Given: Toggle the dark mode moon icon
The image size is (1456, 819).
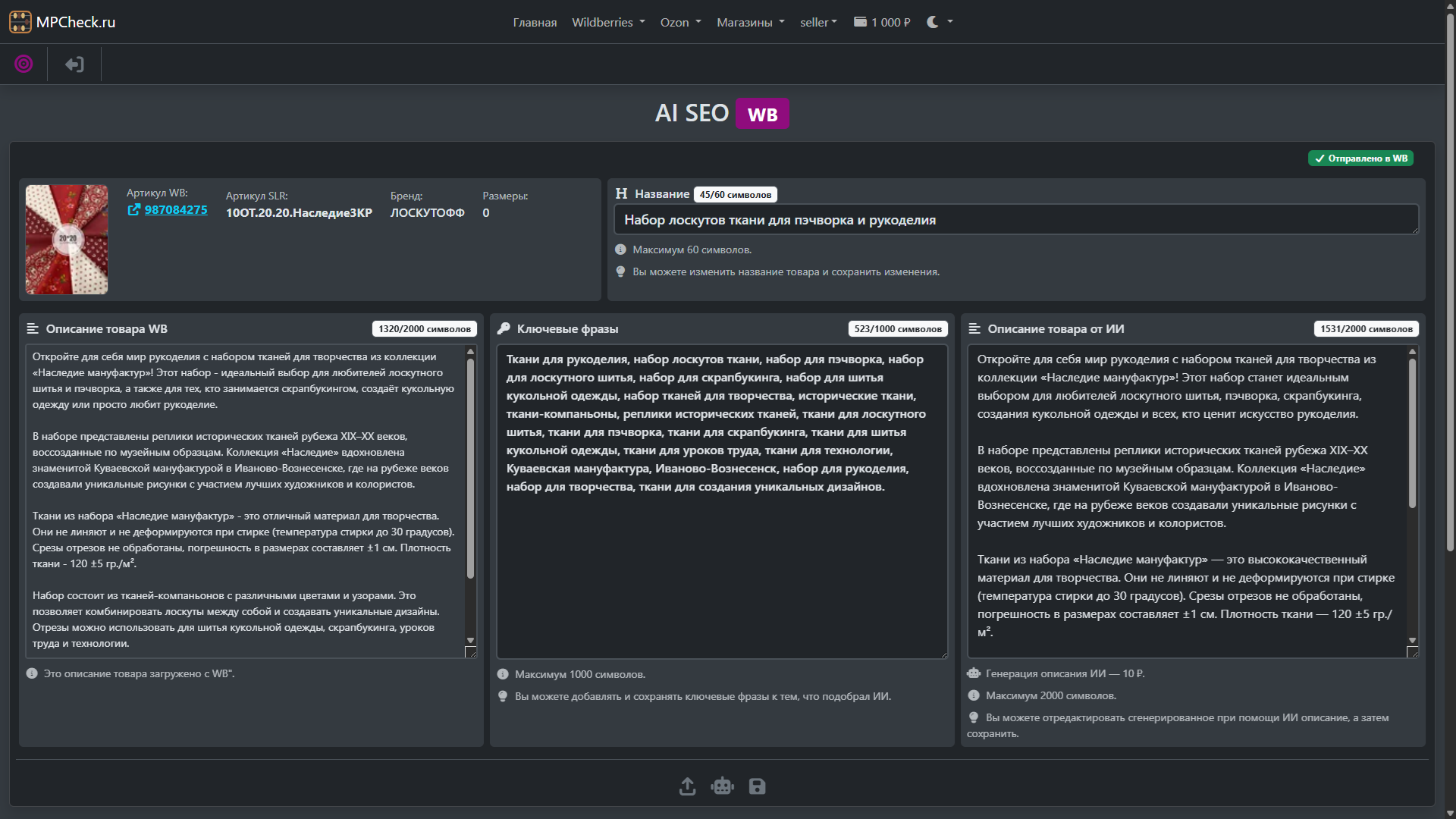Looking at the screenshot, I should pos(933,22).
